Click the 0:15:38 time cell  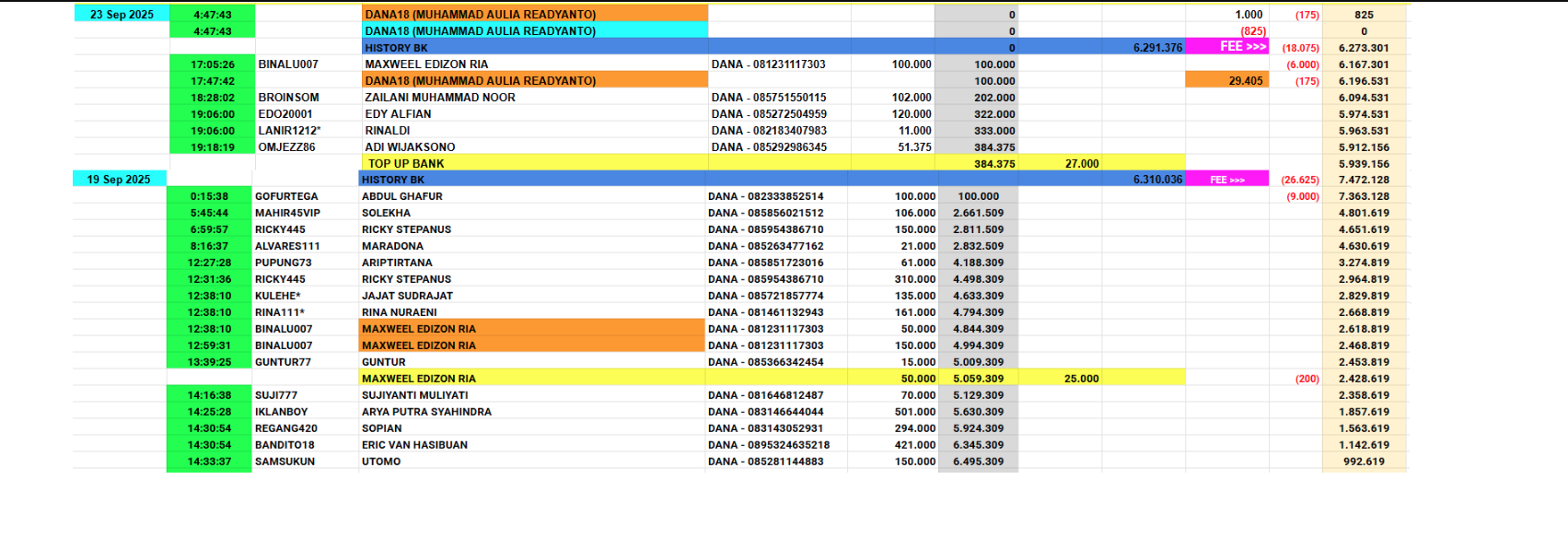209,196
